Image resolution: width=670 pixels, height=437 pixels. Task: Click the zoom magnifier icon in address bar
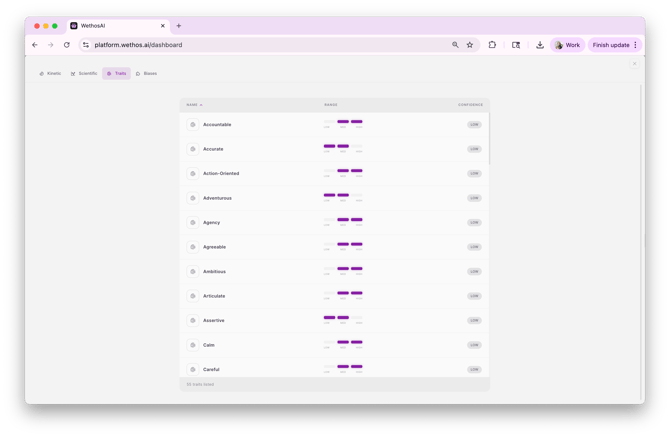pos(455,45)
